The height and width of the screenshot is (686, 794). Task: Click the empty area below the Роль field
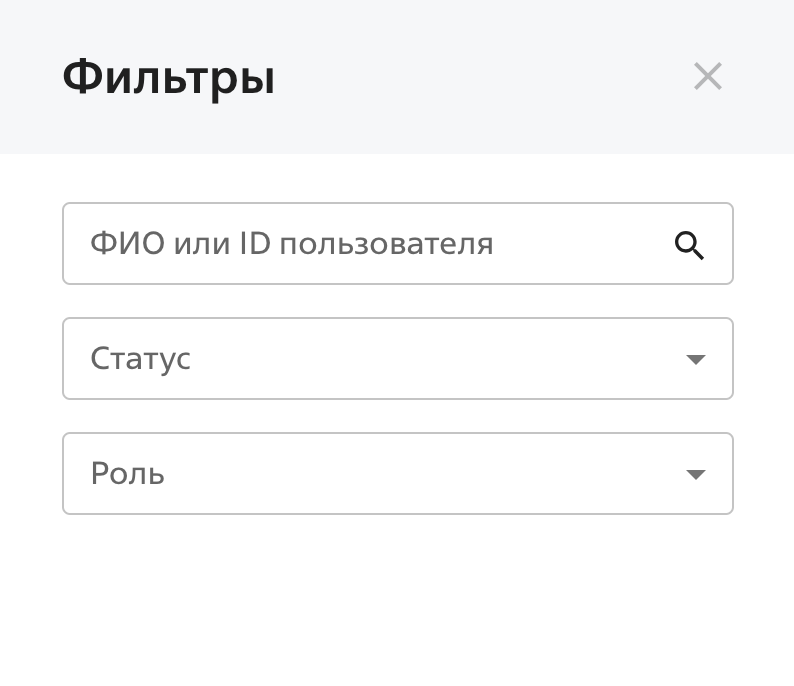[x=397, y=600]
